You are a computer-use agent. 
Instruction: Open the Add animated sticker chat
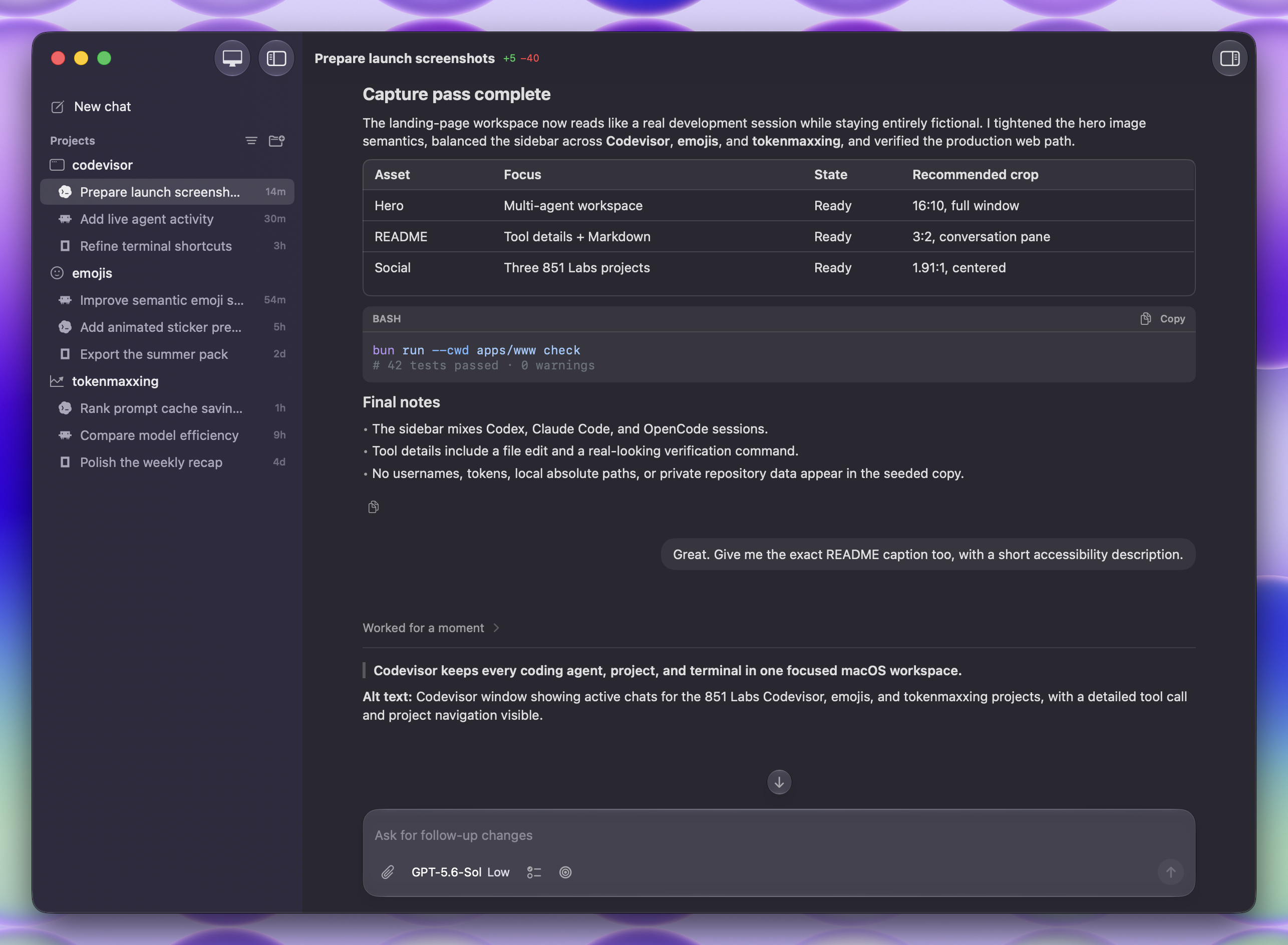[167, 327]
